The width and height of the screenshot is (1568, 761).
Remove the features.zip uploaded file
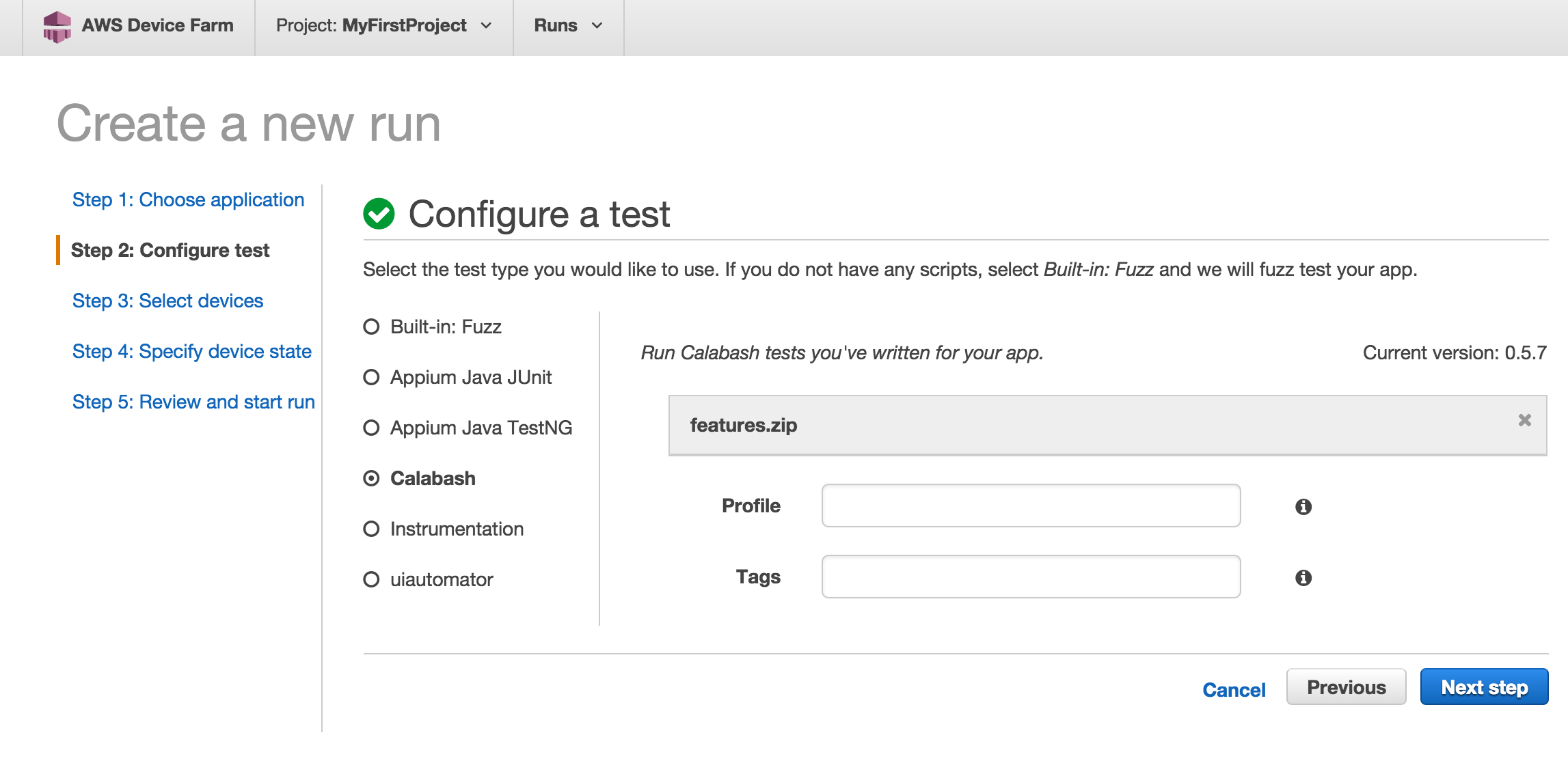click(x=1524, y=420)
